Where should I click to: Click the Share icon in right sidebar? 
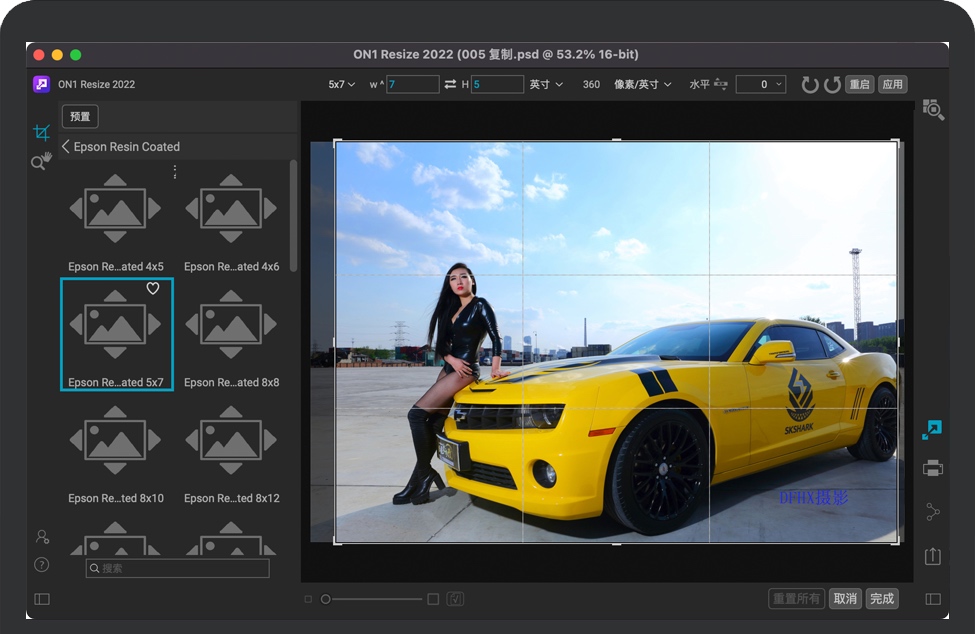(x=933, y=512)
